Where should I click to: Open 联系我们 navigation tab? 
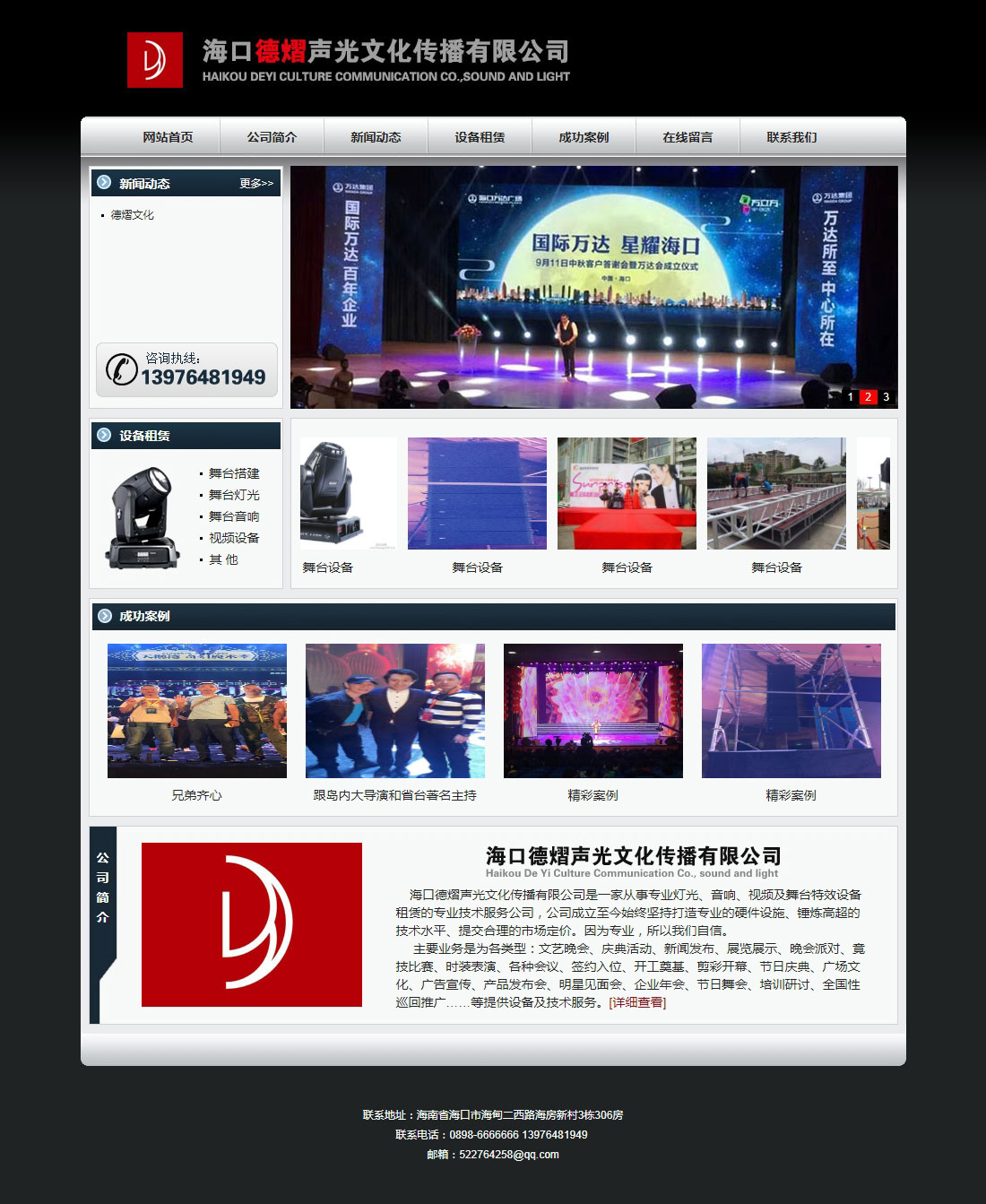click(x=791, y=137)
